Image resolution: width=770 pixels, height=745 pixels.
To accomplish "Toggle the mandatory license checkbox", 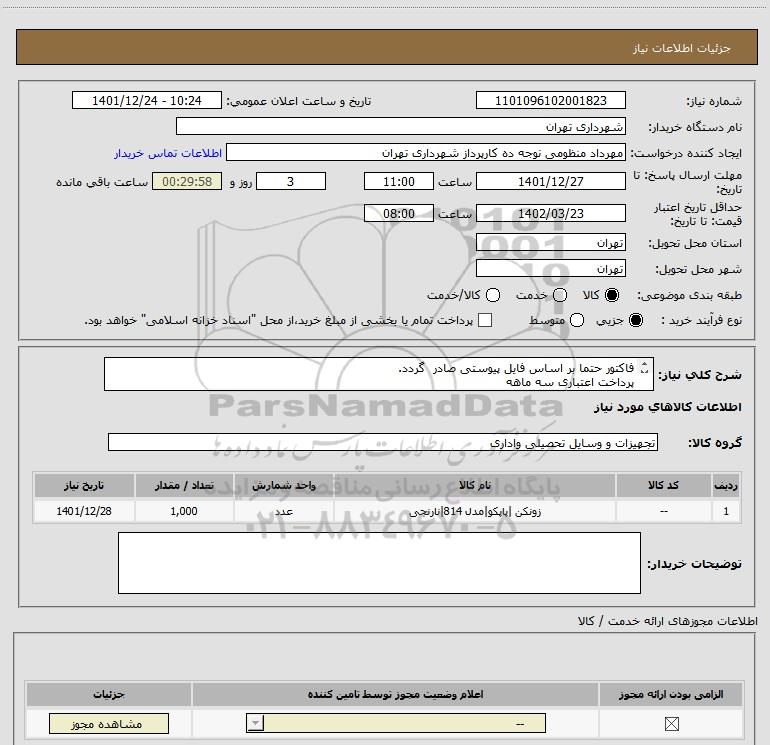I will click(x=671, y=723).
